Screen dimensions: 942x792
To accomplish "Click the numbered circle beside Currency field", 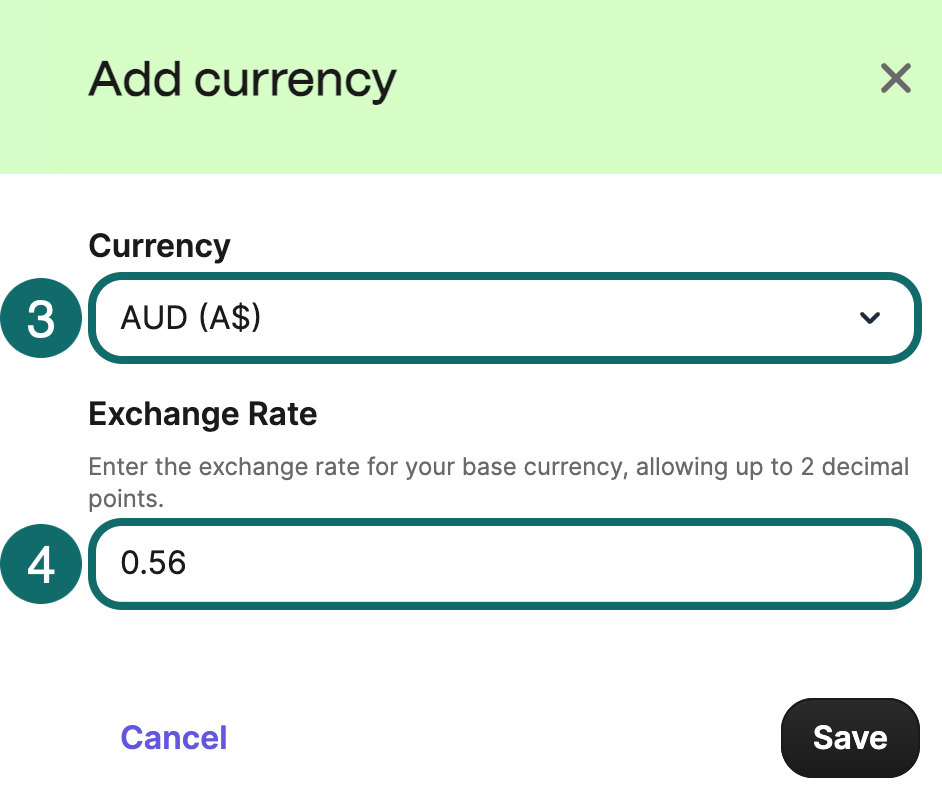I will 40,318.
